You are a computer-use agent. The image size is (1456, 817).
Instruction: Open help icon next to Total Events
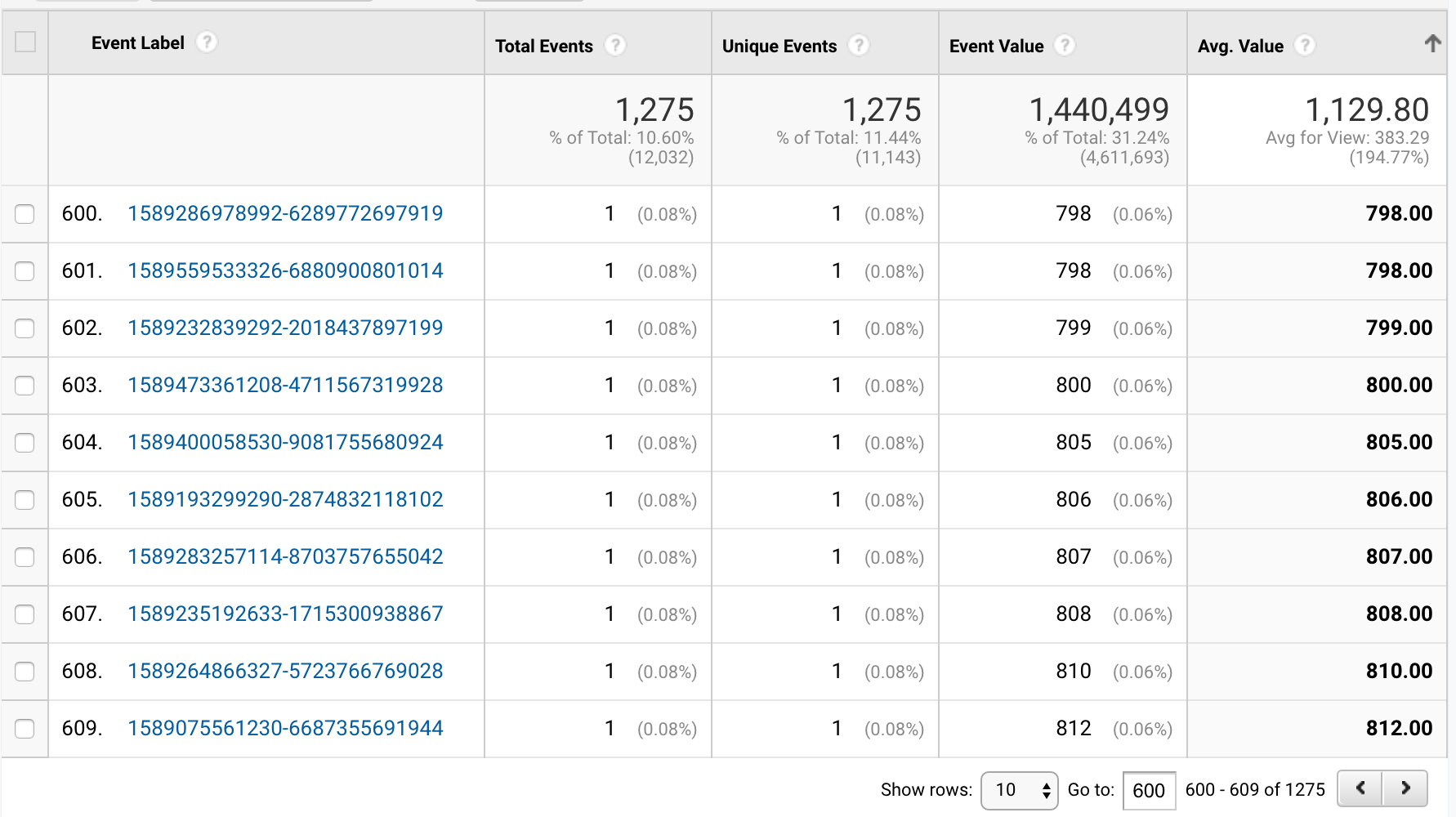(x=615, y=46)
